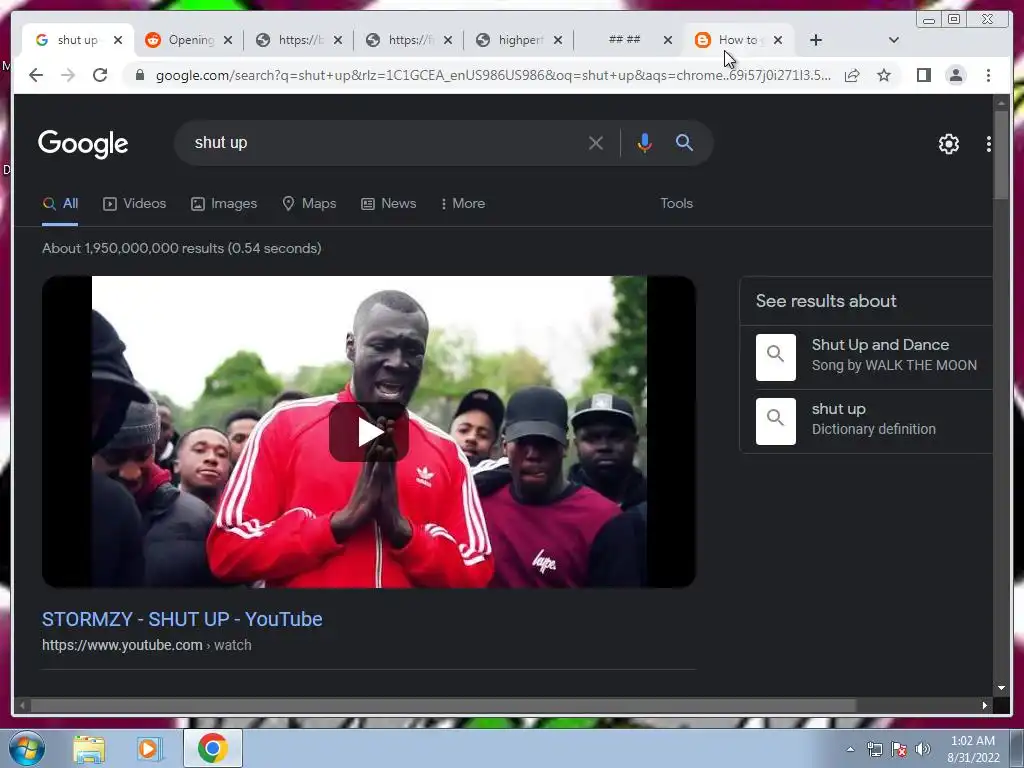Expand the More search categories menu
1024x768 pixels.
[x=463, y=204]
